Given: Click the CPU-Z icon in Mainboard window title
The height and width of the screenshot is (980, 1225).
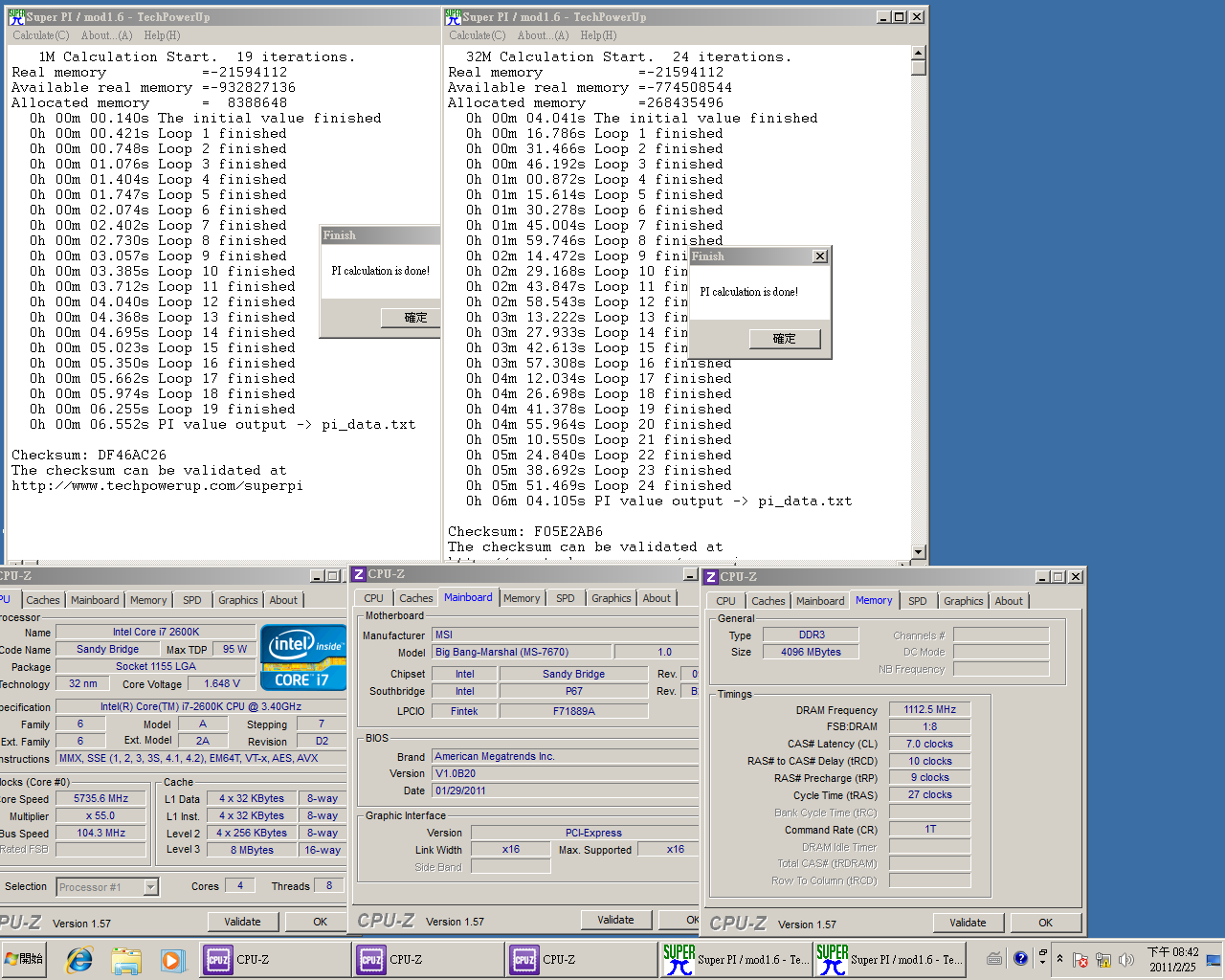Looking at the screenshot, I should click(359, 574).
